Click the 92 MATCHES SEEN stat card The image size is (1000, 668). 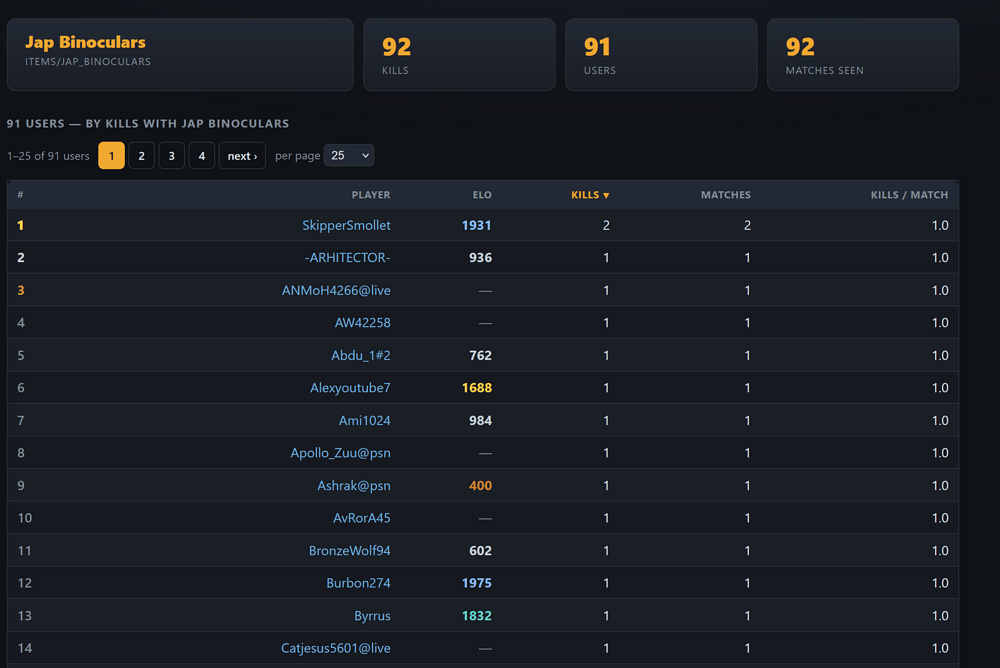[863, 54]
